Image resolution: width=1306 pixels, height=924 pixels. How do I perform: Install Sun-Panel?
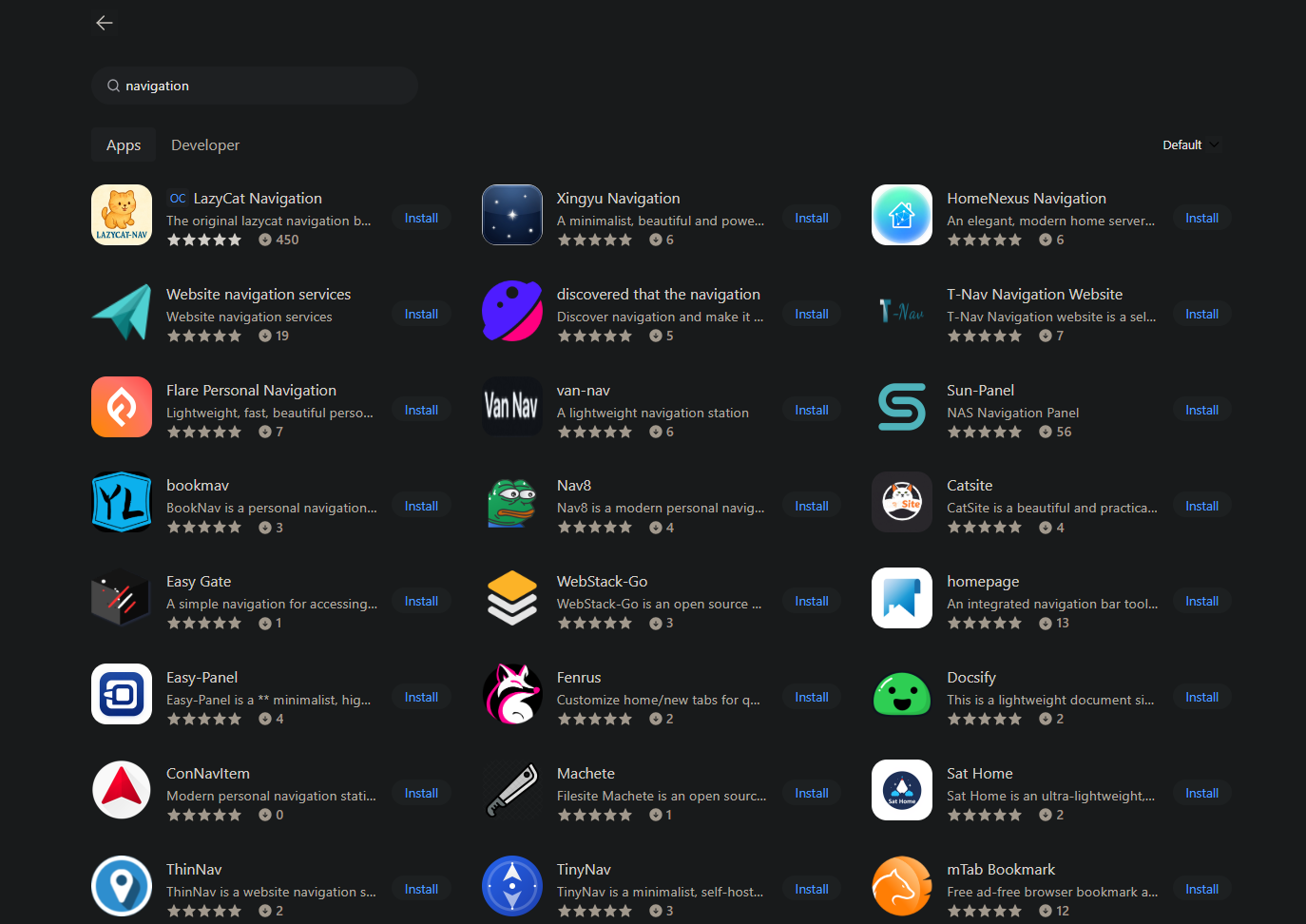pos(1201,410)
